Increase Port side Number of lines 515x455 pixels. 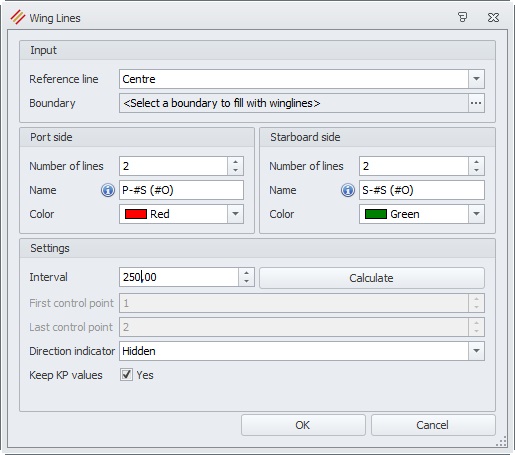click(x=236, y=162)
